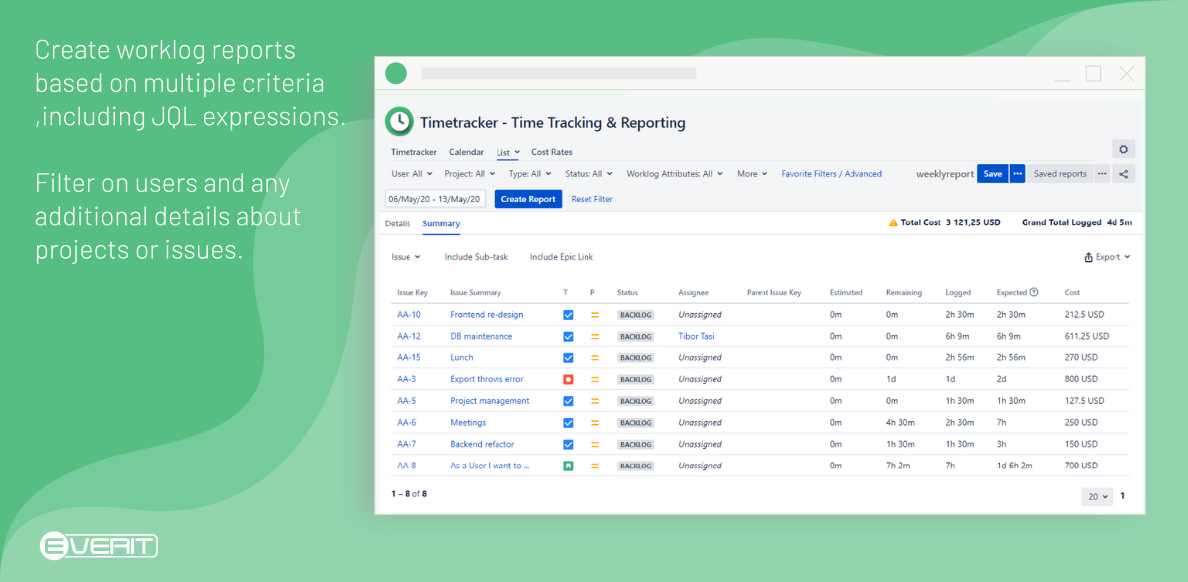The height and width of the screenshot is (582, 1188).
Task: Toggle Include Epic Link option
Action: point(561,257)
